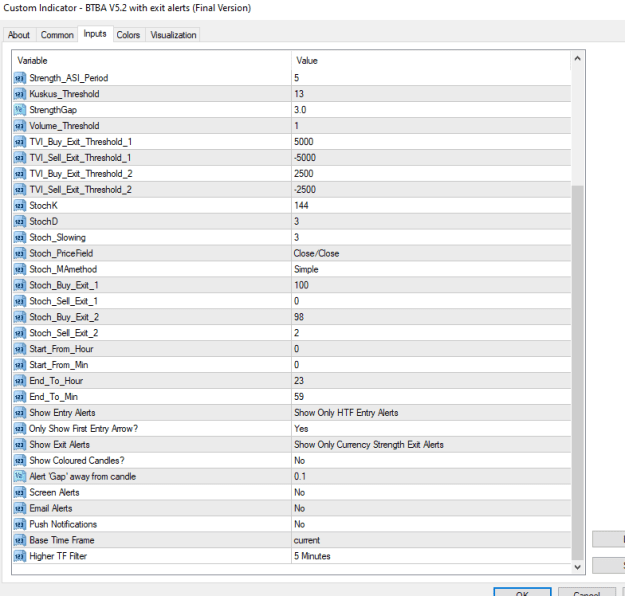This screenshot has width=625, height=596.
Task: Click the Cancel button
Action: point(587,592)
